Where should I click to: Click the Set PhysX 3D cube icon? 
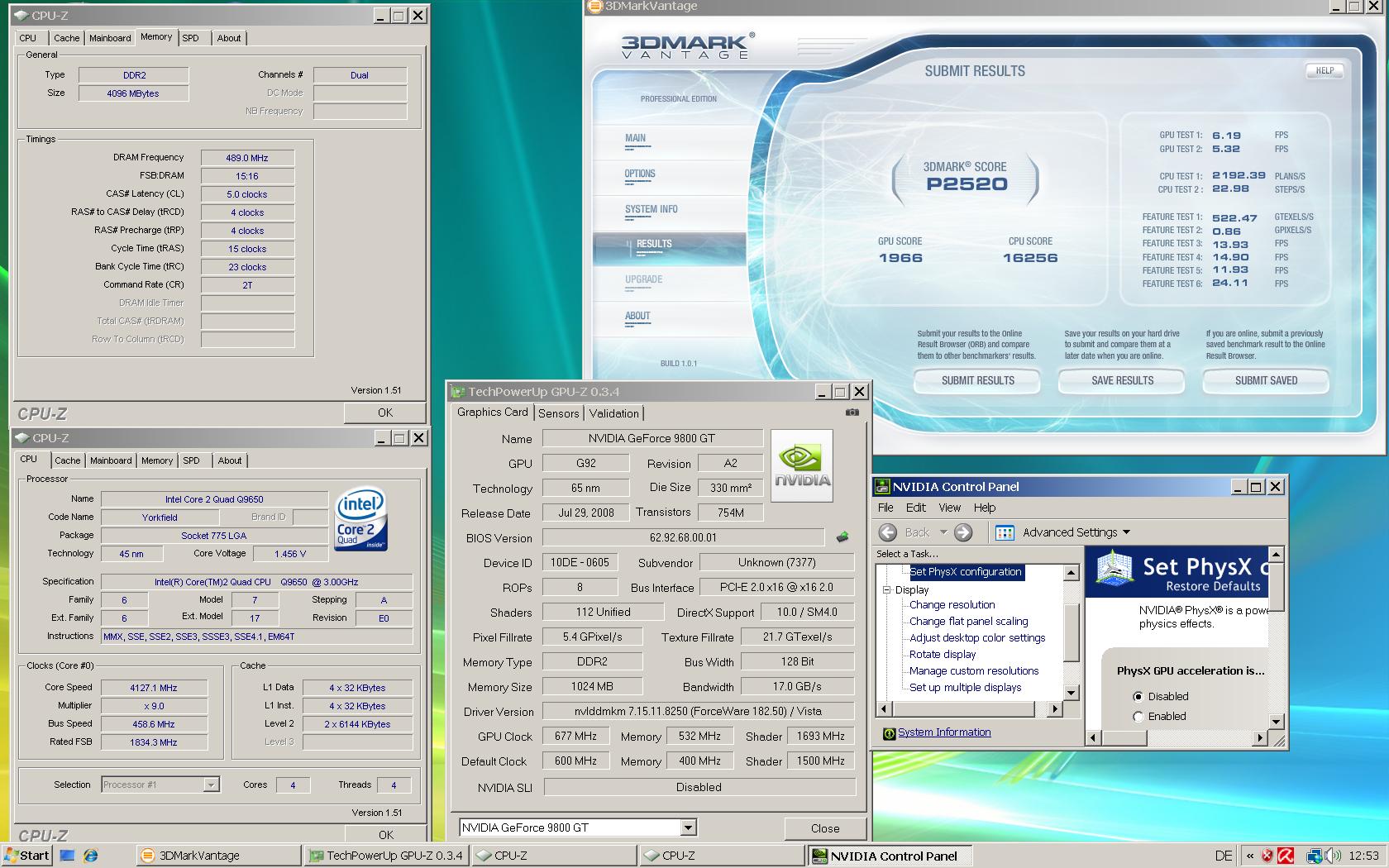[x=1114, y=570]
